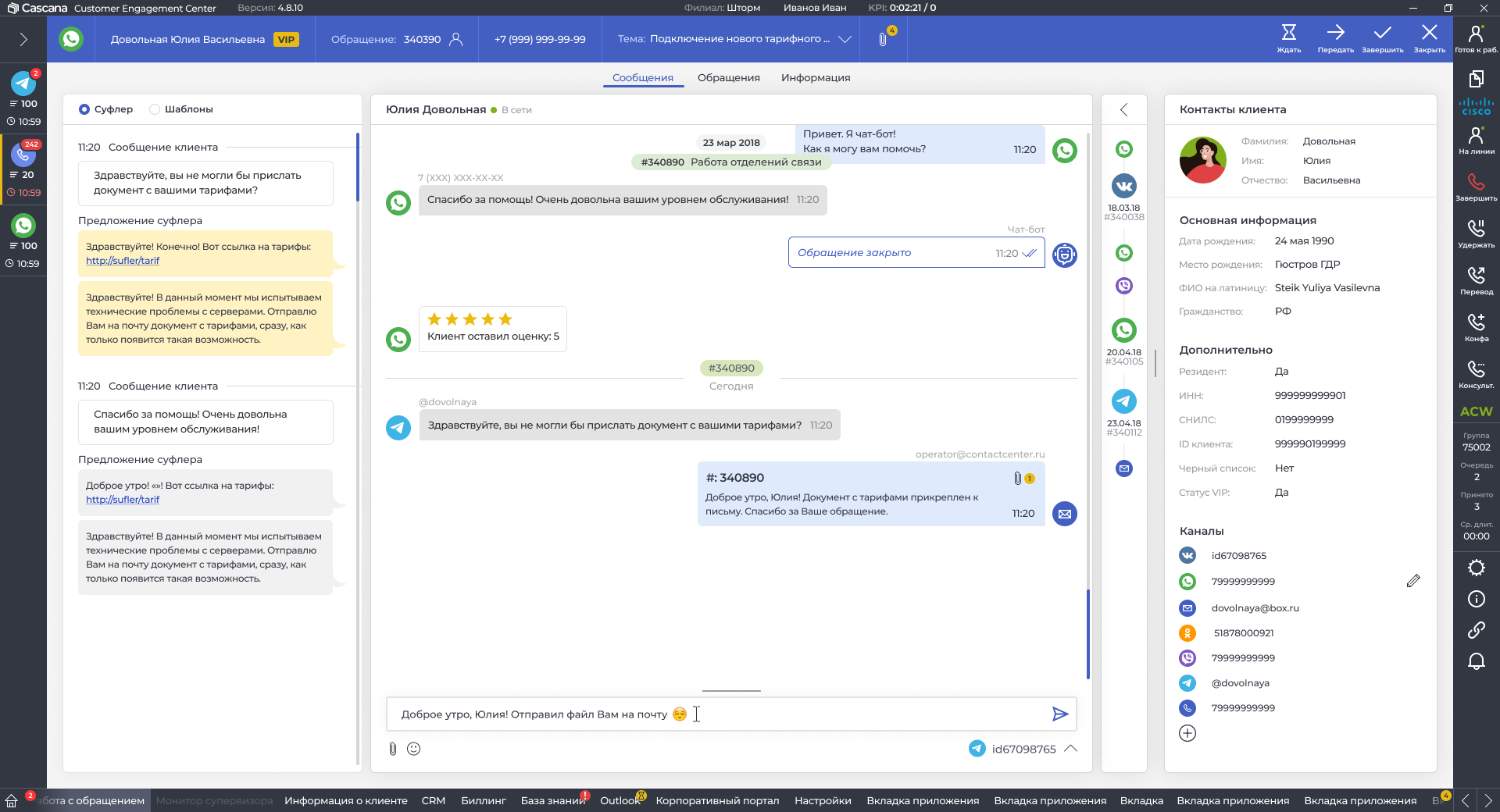Click the Завершить checkmark icon in header

pos(1382,34)
